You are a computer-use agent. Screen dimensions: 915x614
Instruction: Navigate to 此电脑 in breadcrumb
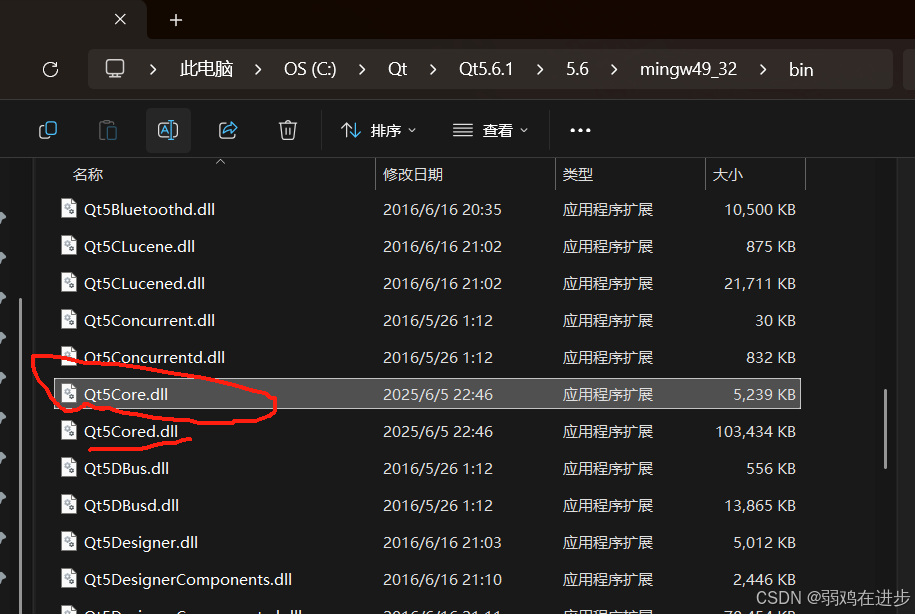(207, 69)
